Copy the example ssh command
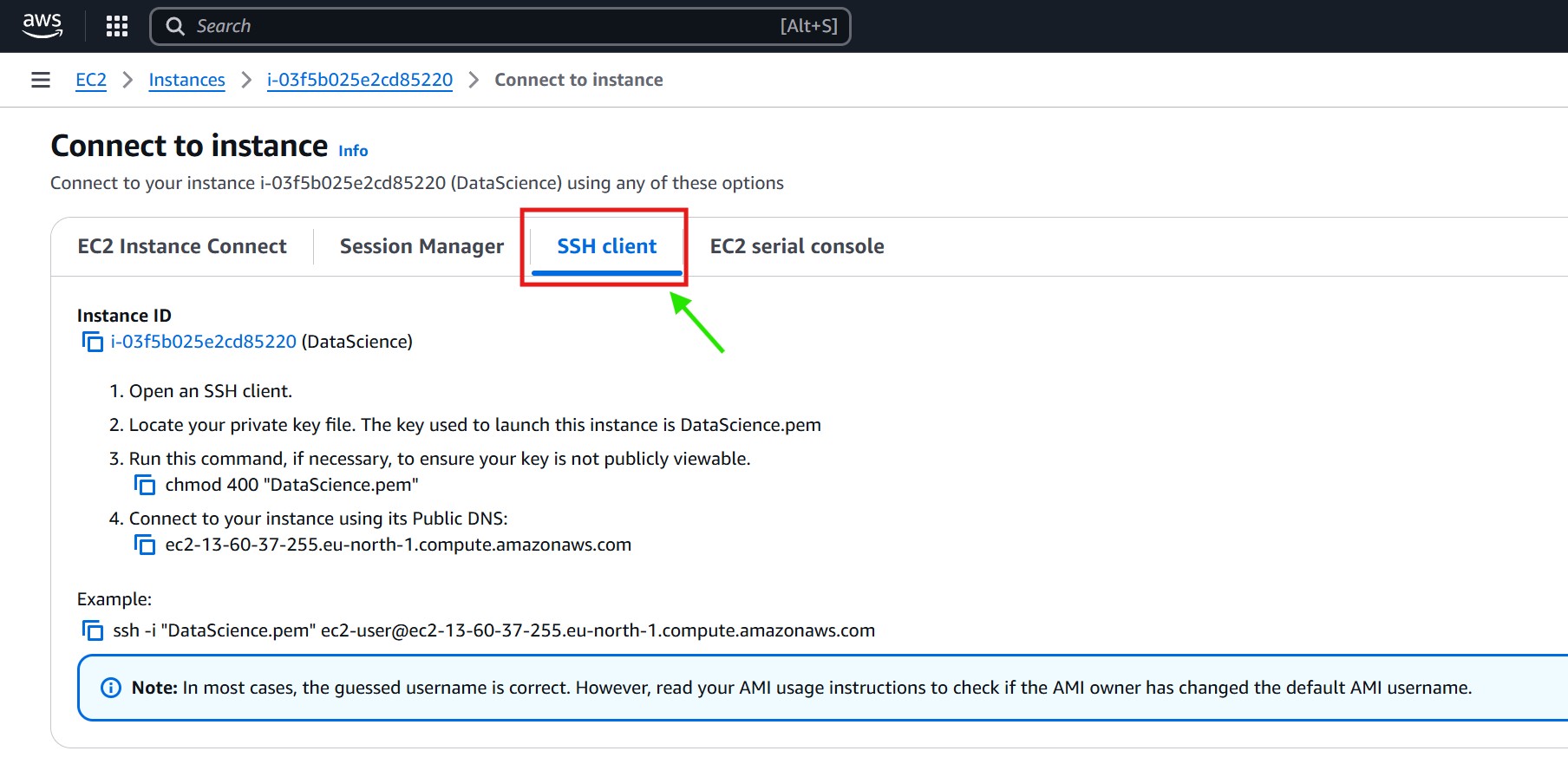The width and height of the screenshot is (1568, 777). [x=93, y=630]
